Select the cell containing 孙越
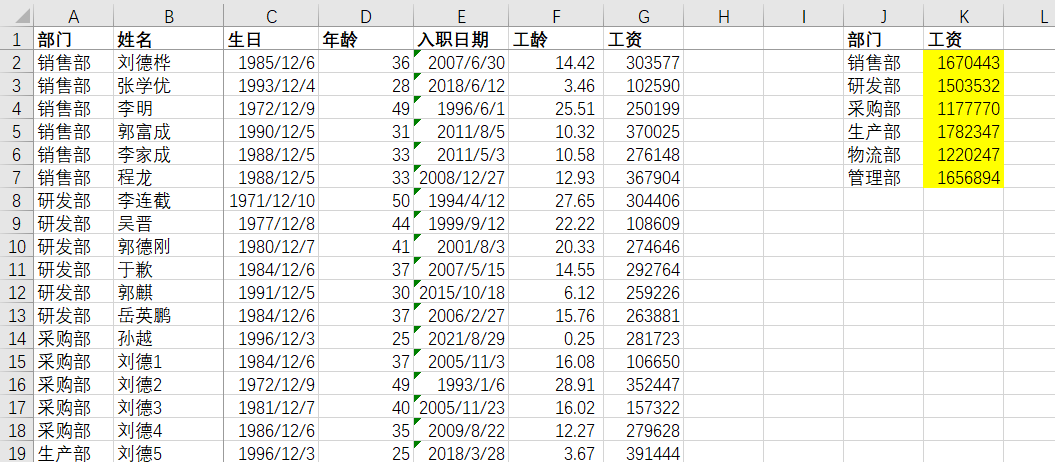The image size is (1055, 462). coord(169,338)
